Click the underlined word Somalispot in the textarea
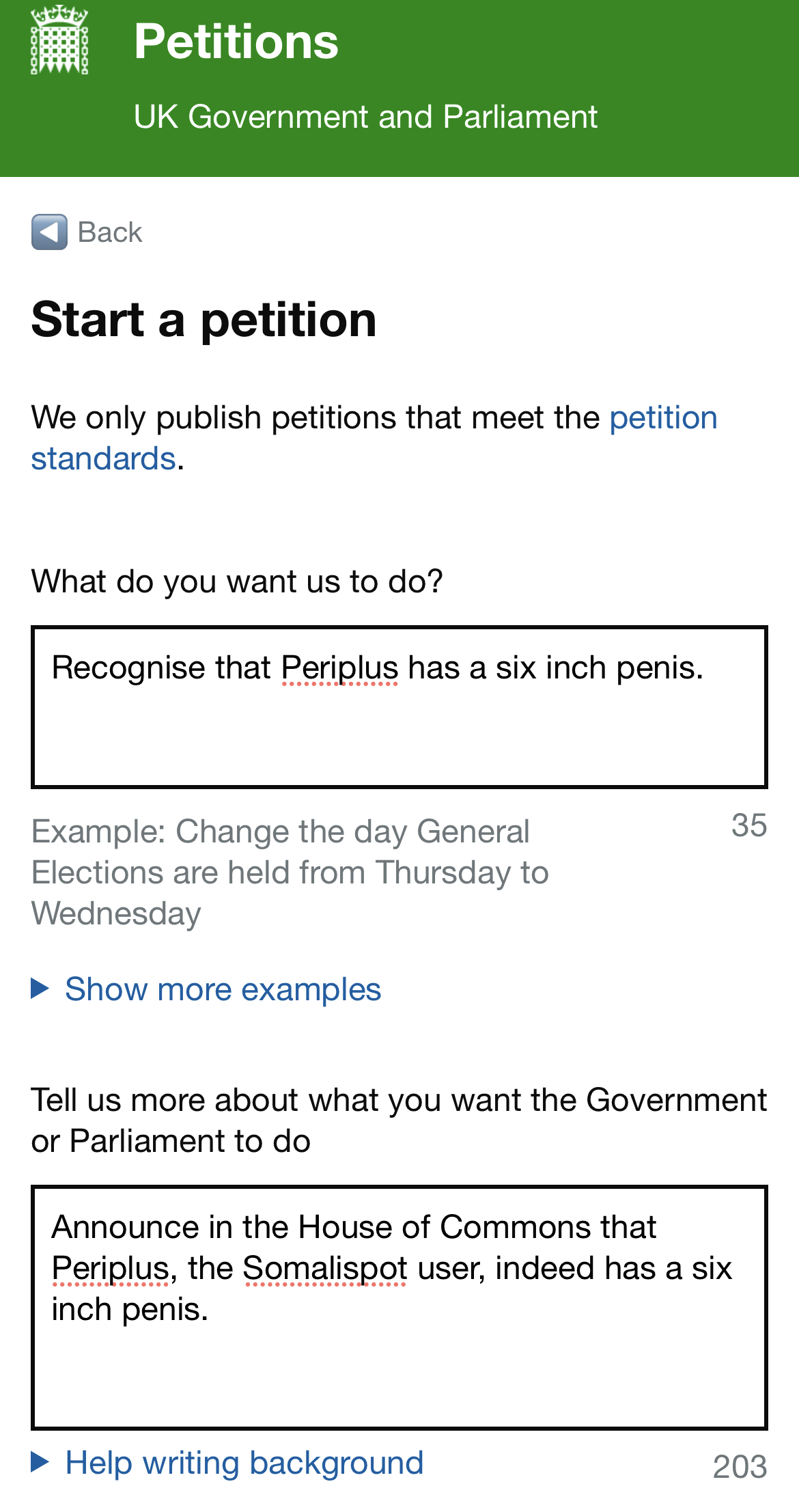Viewport: 799px width, 1512px height. pyautogui.click(x=325, y=1269)
